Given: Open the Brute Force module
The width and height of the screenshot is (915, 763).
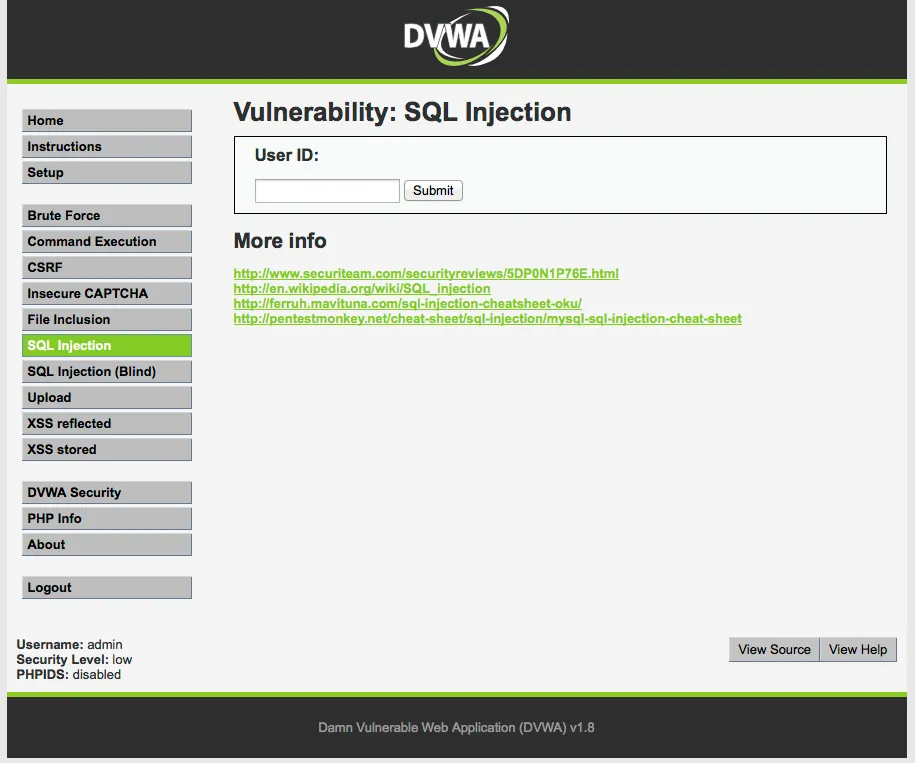Looking at the screenshot, I should tap(106, 215).
